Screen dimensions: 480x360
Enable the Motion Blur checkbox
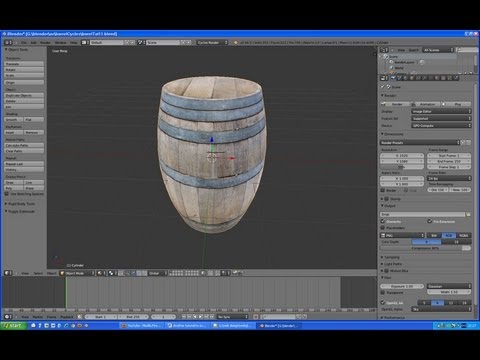tap(387, 271)
